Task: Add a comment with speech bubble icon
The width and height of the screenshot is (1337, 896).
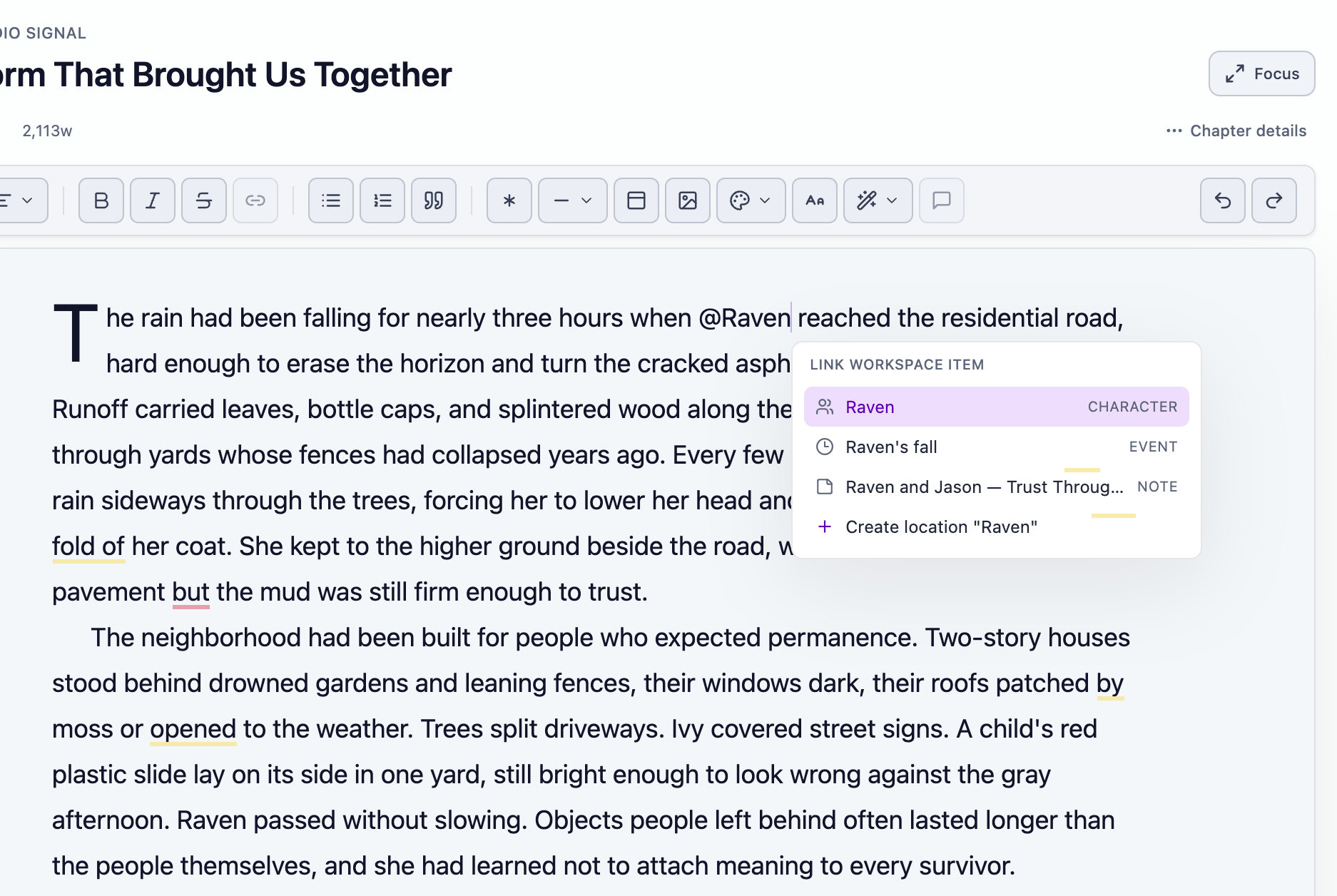Action: pos(942,200)
